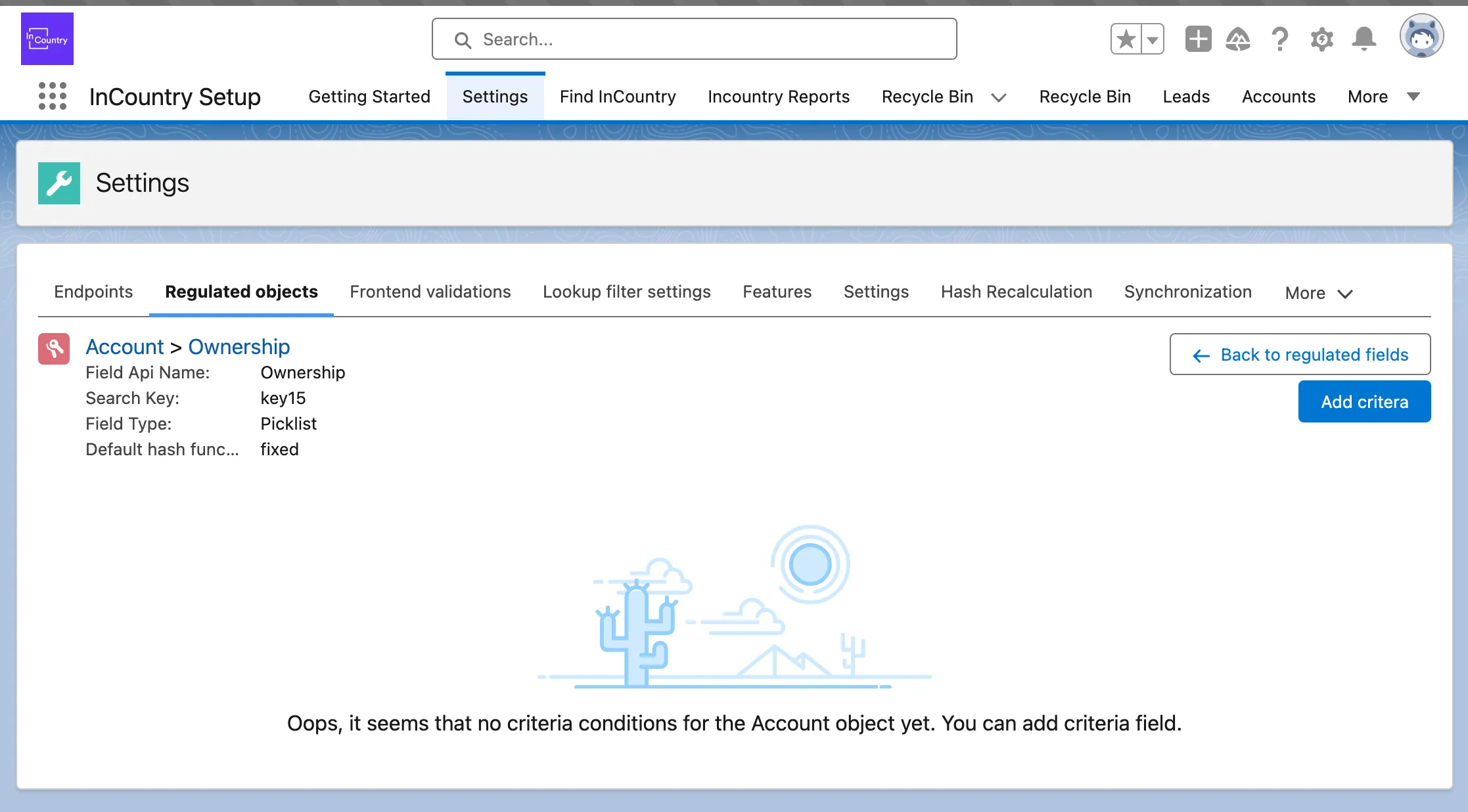Viewport: 1468px width, 812px height.
Task: Click the Add critera button
Action: (1364, 401)
